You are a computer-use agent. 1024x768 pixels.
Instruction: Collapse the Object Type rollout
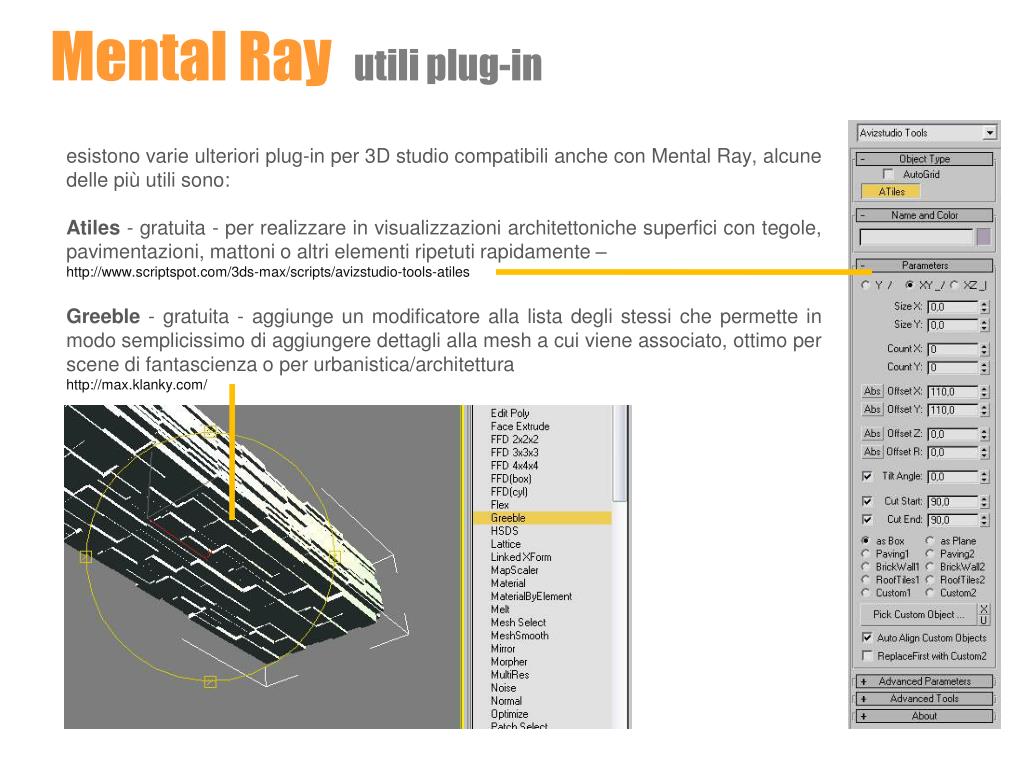(x=925, y=159)
